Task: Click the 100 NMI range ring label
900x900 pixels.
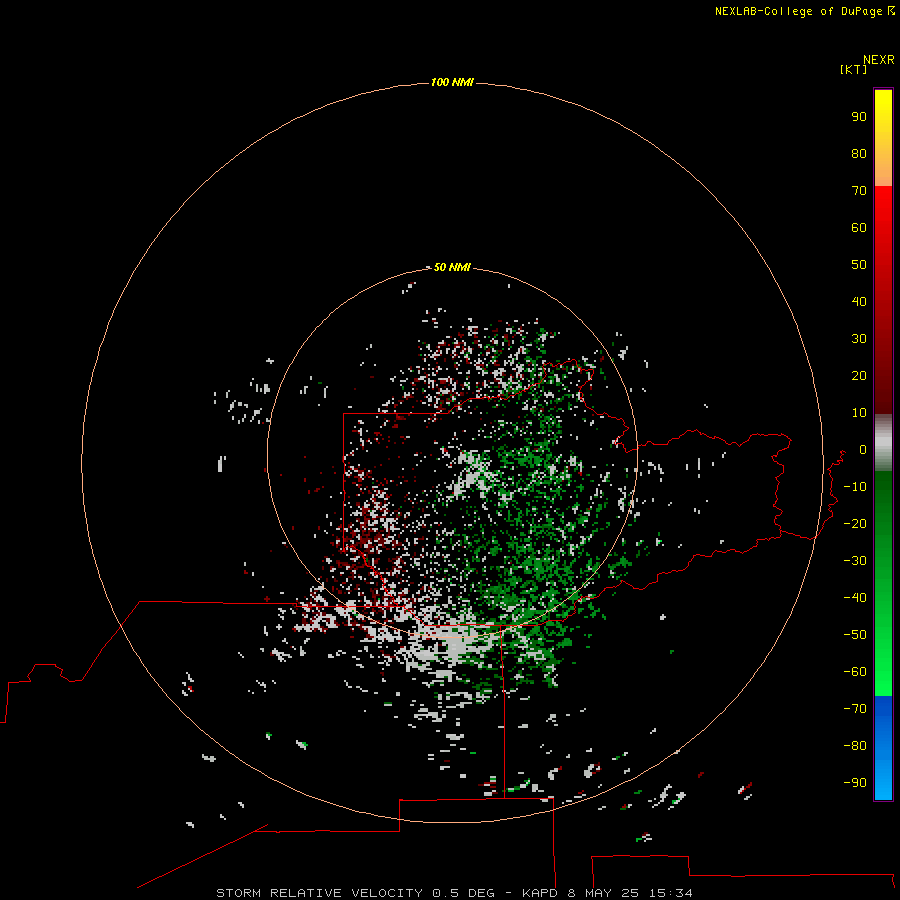Action: click(x=452, y=83)
